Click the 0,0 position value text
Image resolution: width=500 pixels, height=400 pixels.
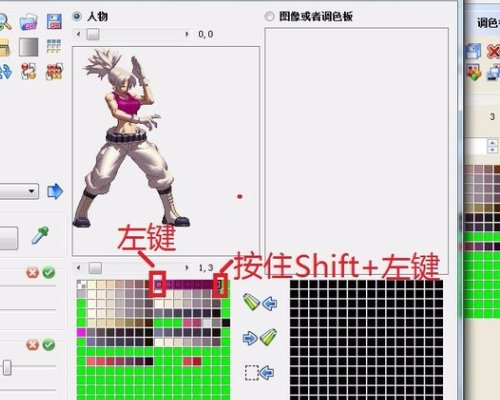[x=206, y=34]
